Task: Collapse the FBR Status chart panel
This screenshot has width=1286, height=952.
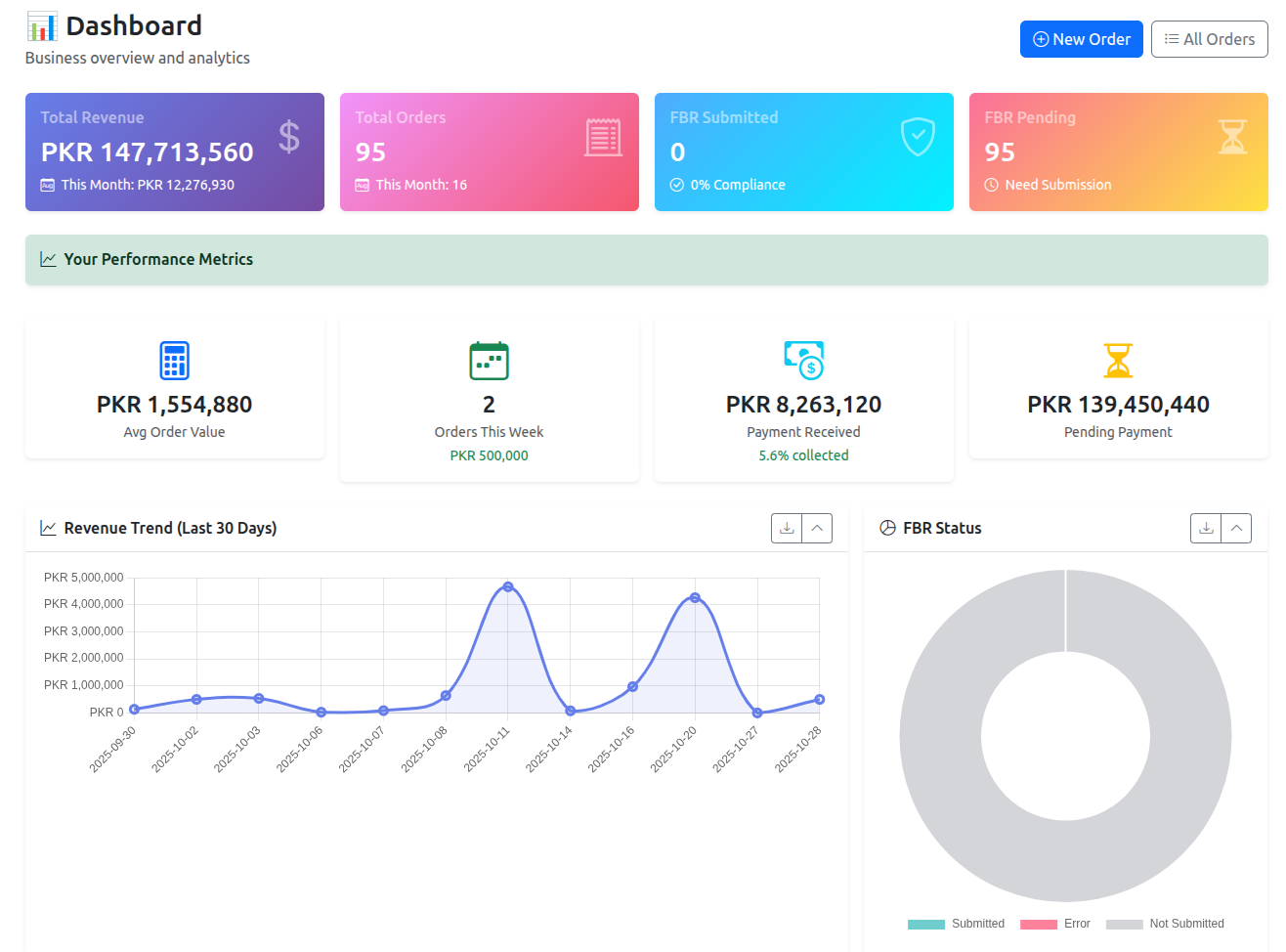Action: (x=1236, y=528)
